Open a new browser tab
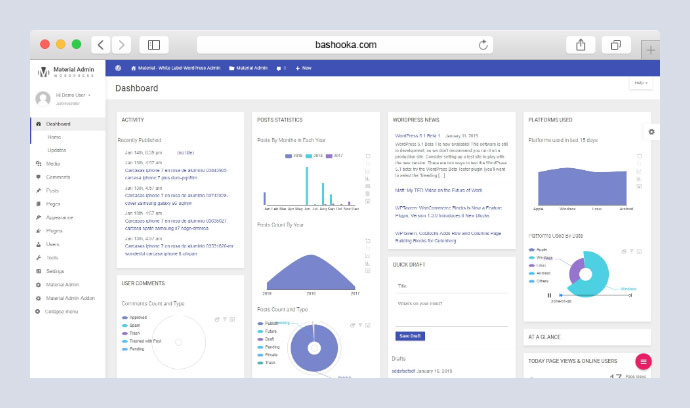 [x=650, y=50]
